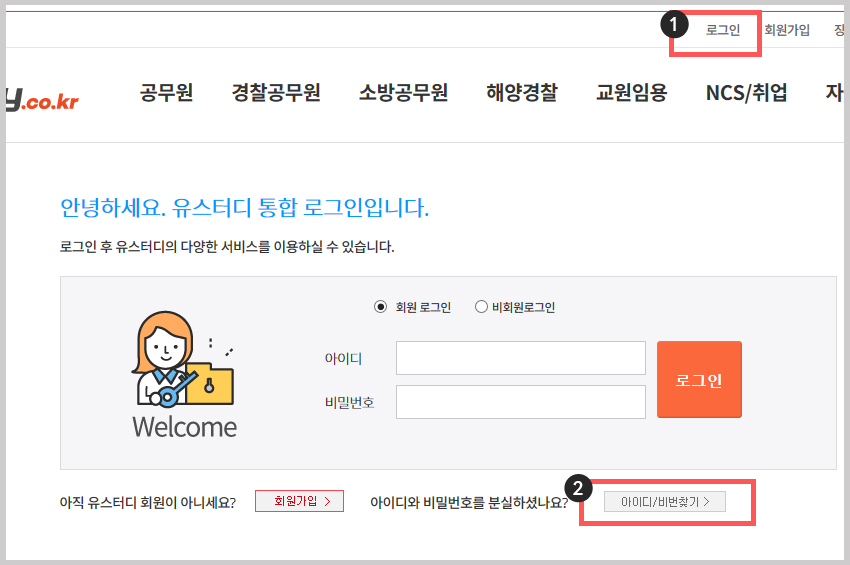Viewport: 850px width, 565px height.
Task: Open the 해양경찰 navigation item
Action: (522, 93)
